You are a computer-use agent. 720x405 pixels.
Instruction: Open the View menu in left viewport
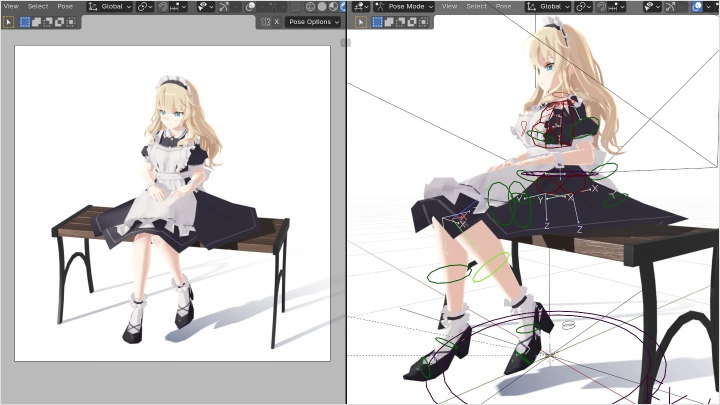click(11, 6)
